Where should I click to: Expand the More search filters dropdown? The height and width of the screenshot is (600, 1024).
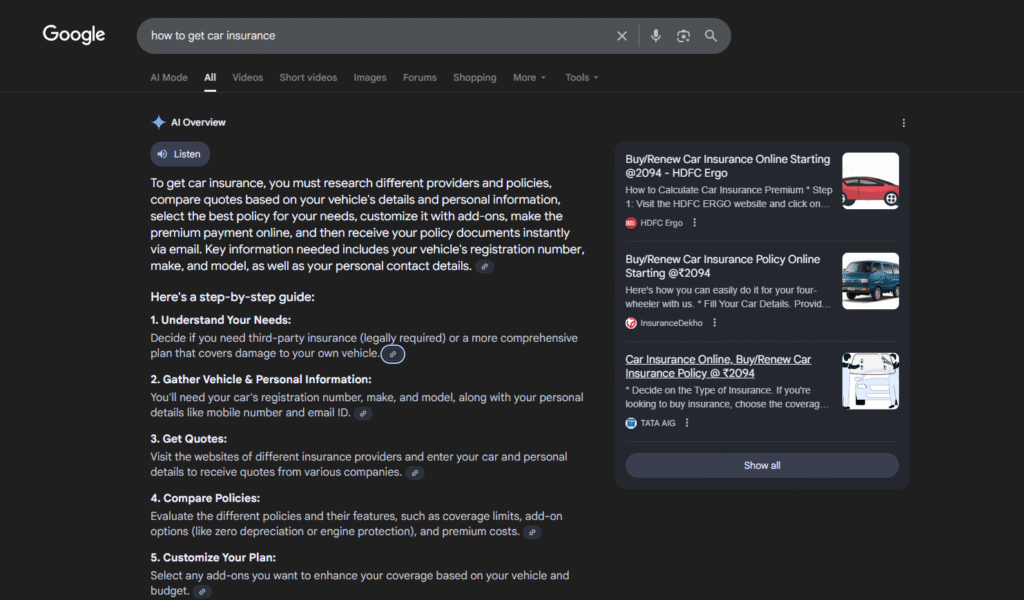click(529, 78)
